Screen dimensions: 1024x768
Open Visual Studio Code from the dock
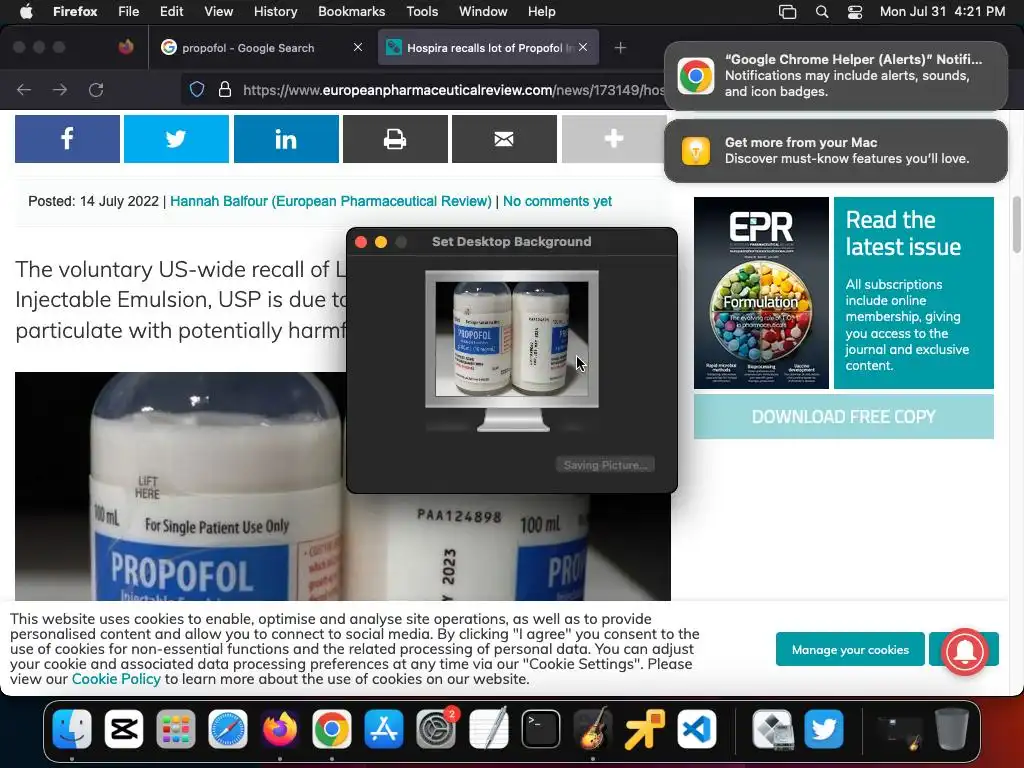point(697,729)
